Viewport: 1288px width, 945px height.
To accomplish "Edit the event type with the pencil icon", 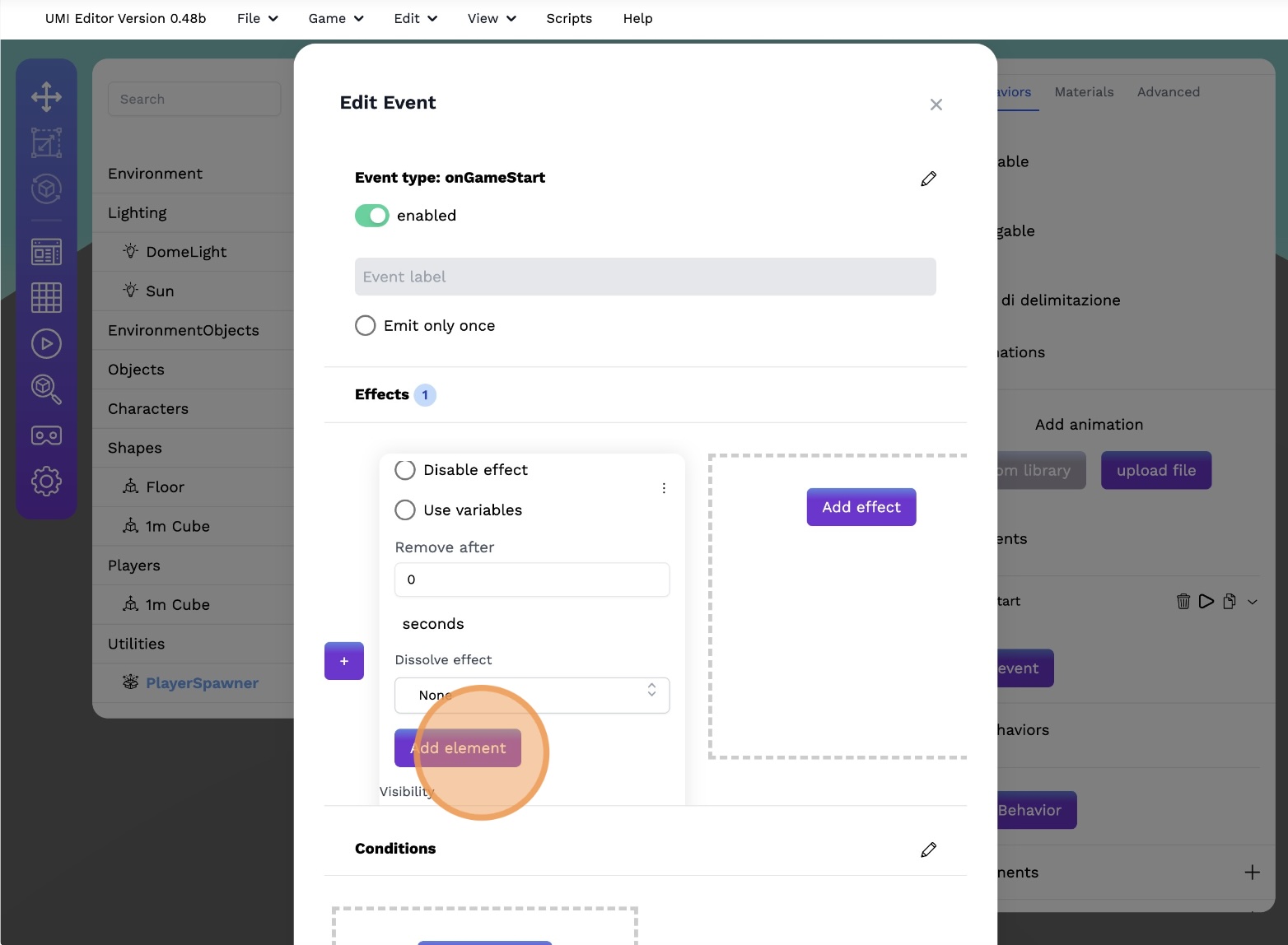I will pyautogui.click(x=928, y=179).
